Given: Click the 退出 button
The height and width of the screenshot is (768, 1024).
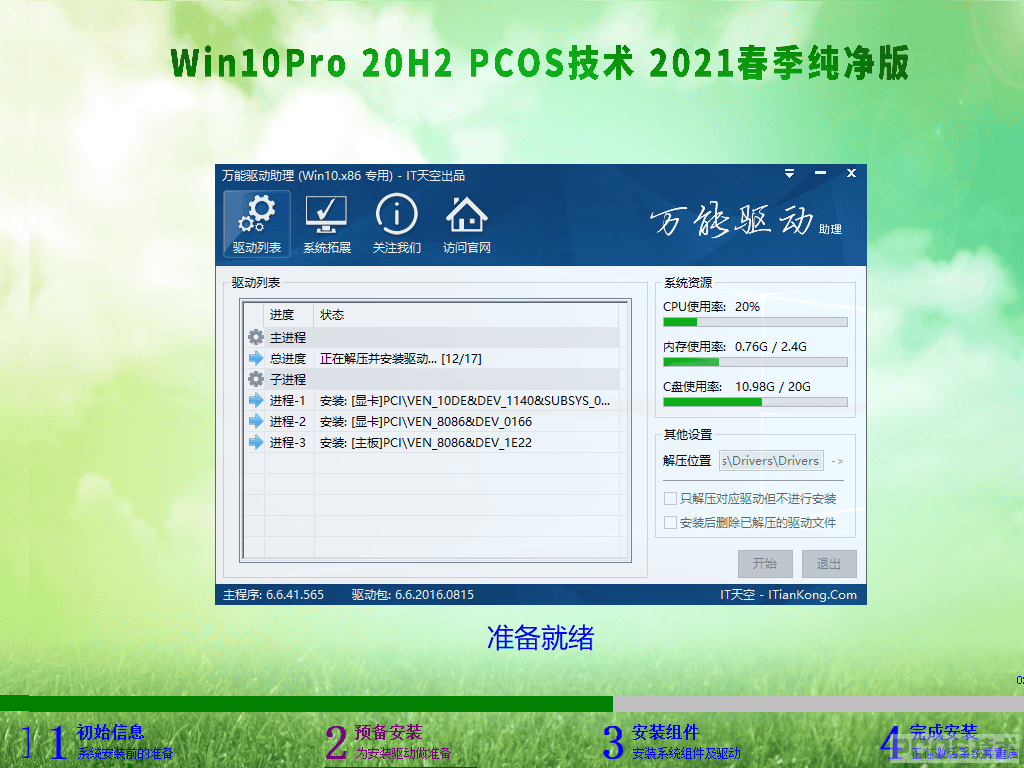Looking at the screenshot, I should pyautogui.click(x=829, y=564).
